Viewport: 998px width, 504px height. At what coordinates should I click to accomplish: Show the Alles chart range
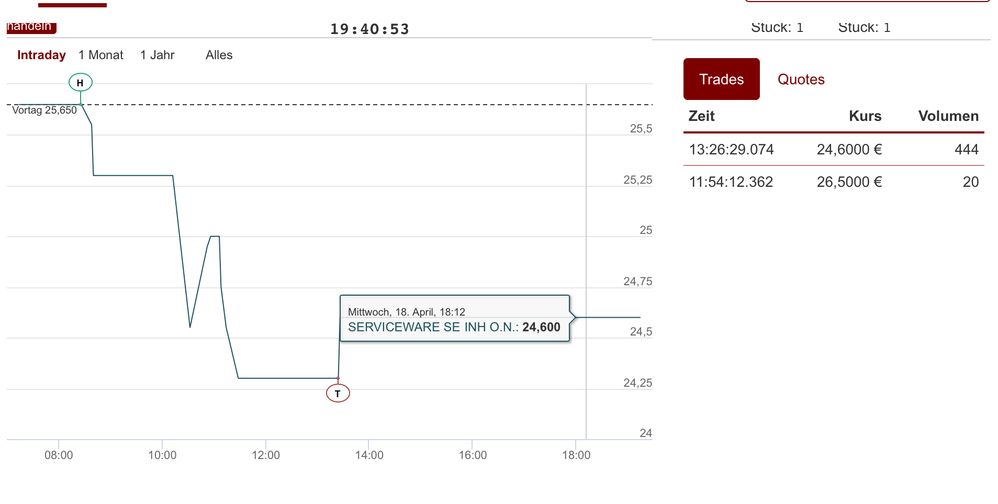click(219, 55)
